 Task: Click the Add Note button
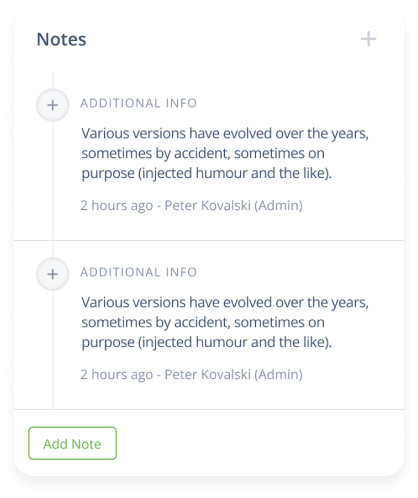pyautogui.click(x=72, y=443)
